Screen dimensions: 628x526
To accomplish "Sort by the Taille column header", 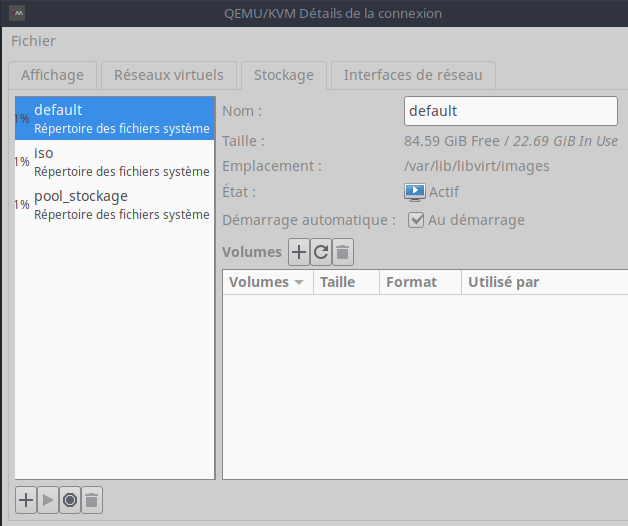I will (346, 282).
